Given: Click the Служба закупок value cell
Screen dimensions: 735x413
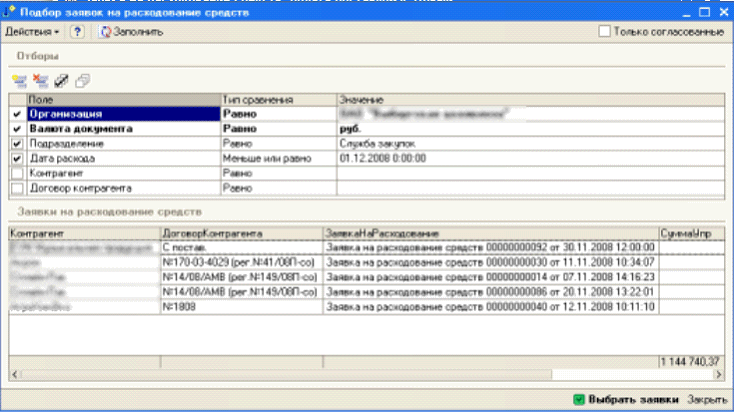Looking at the screenshot, I should [531, 143].
